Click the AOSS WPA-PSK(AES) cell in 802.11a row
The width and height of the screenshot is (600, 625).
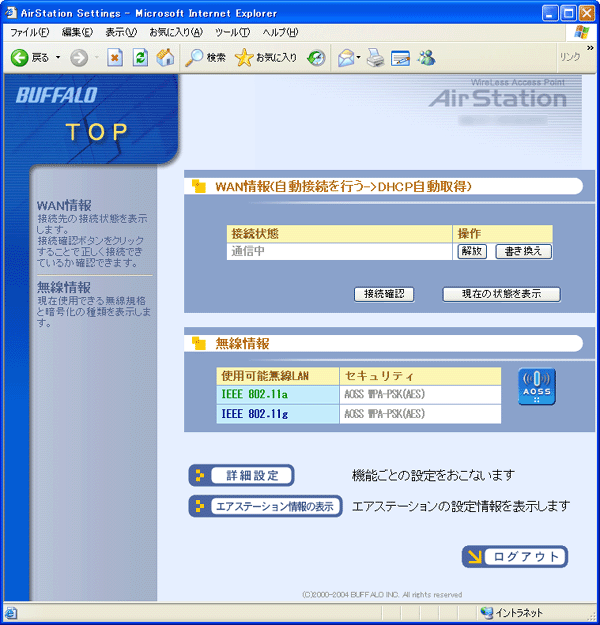[421, 395]
